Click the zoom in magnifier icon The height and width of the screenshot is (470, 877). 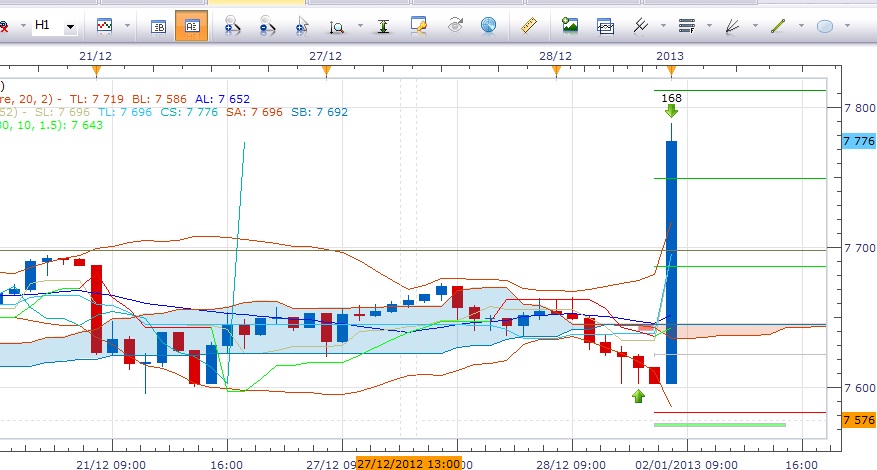coord(231,26)
